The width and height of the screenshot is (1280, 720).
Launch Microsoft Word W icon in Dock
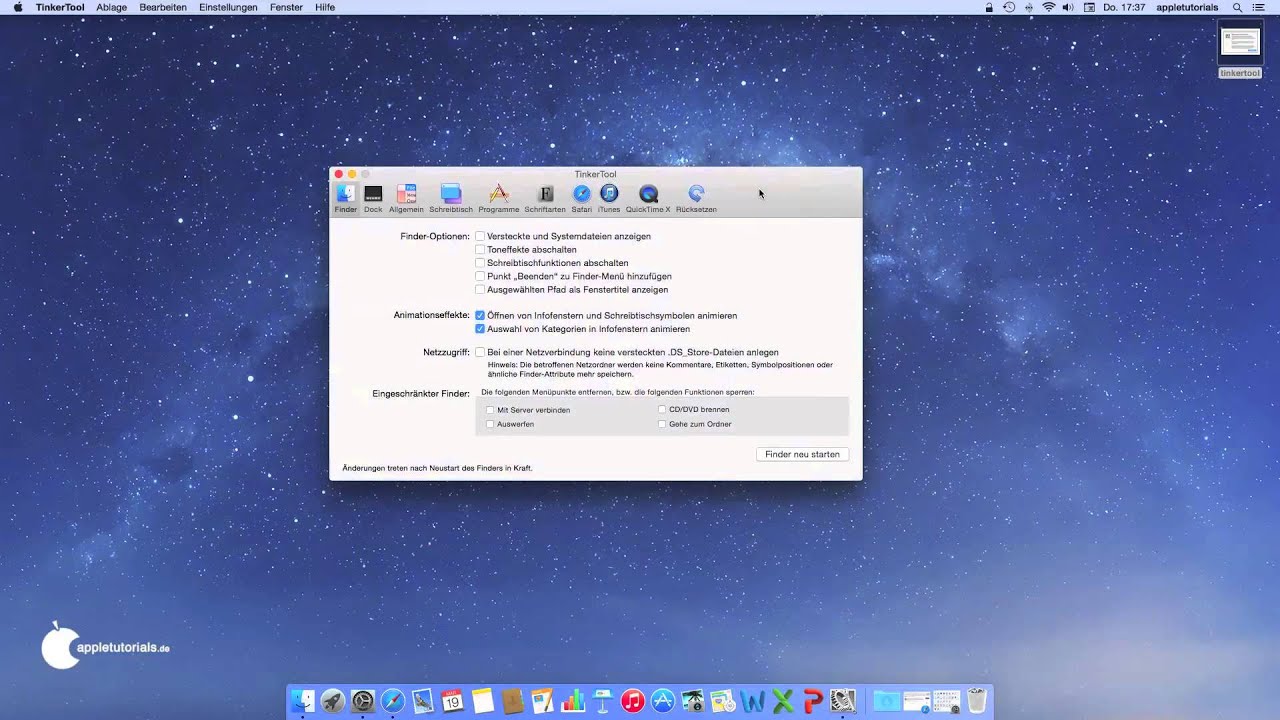pyautogui.click(x=753, y=701)
